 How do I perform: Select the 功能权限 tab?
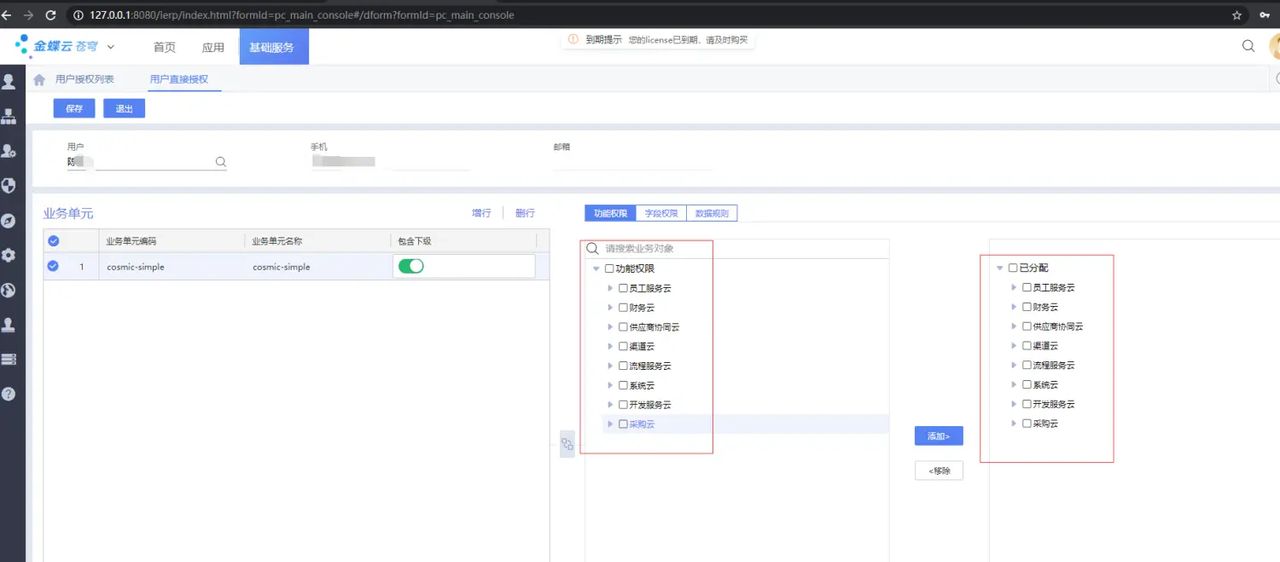pyautogui.click(x=610, y=213)
